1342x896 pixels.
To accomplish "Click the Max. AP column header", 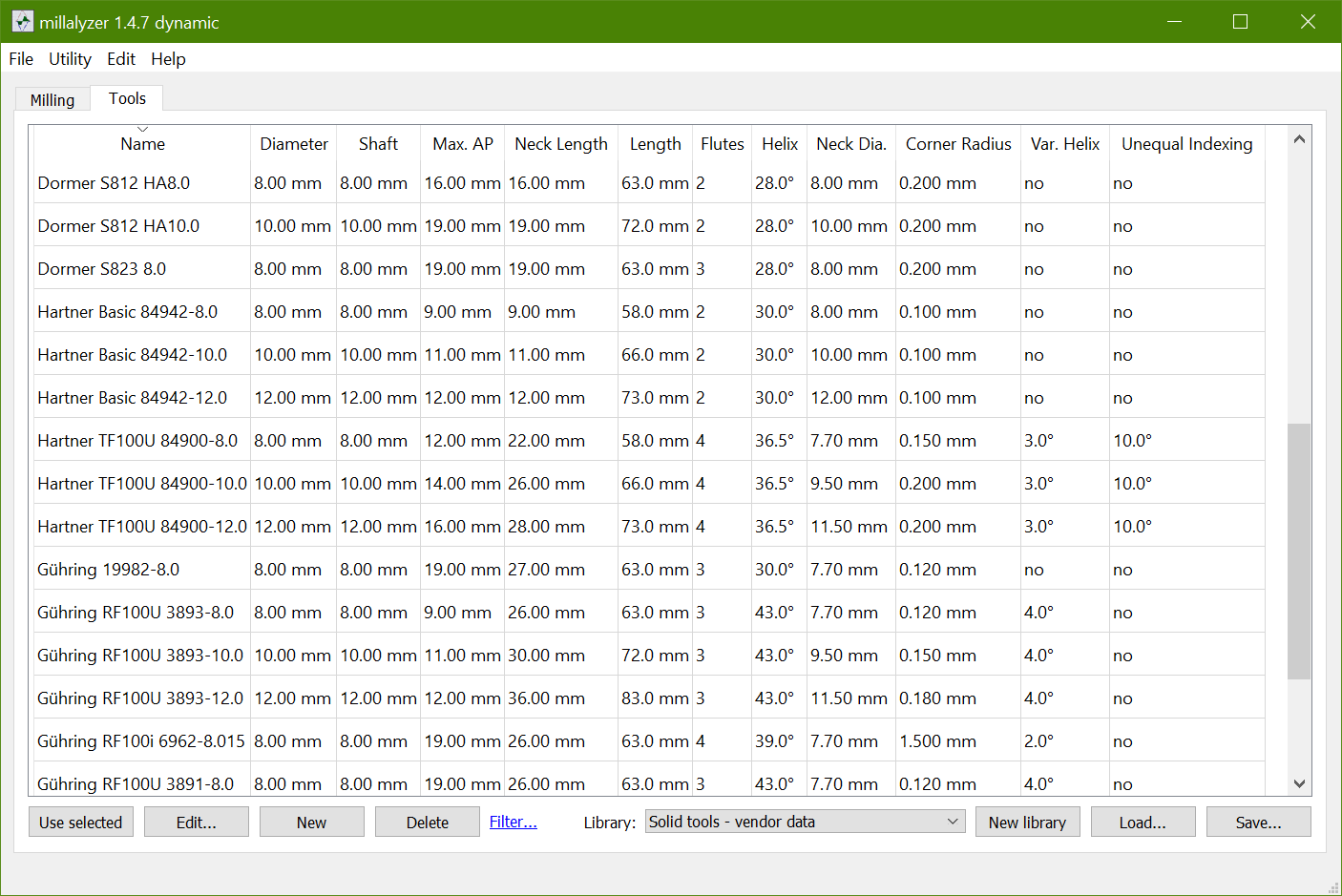I will point(463,144).
